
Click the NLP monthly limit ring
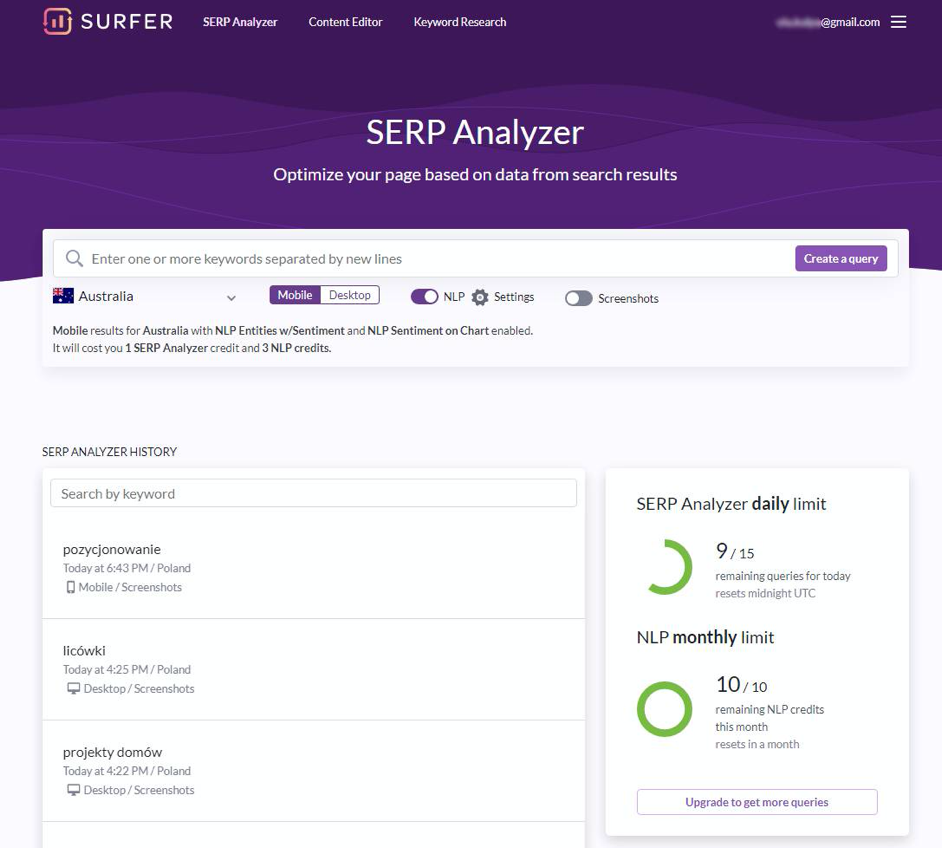tap(664, 709)
